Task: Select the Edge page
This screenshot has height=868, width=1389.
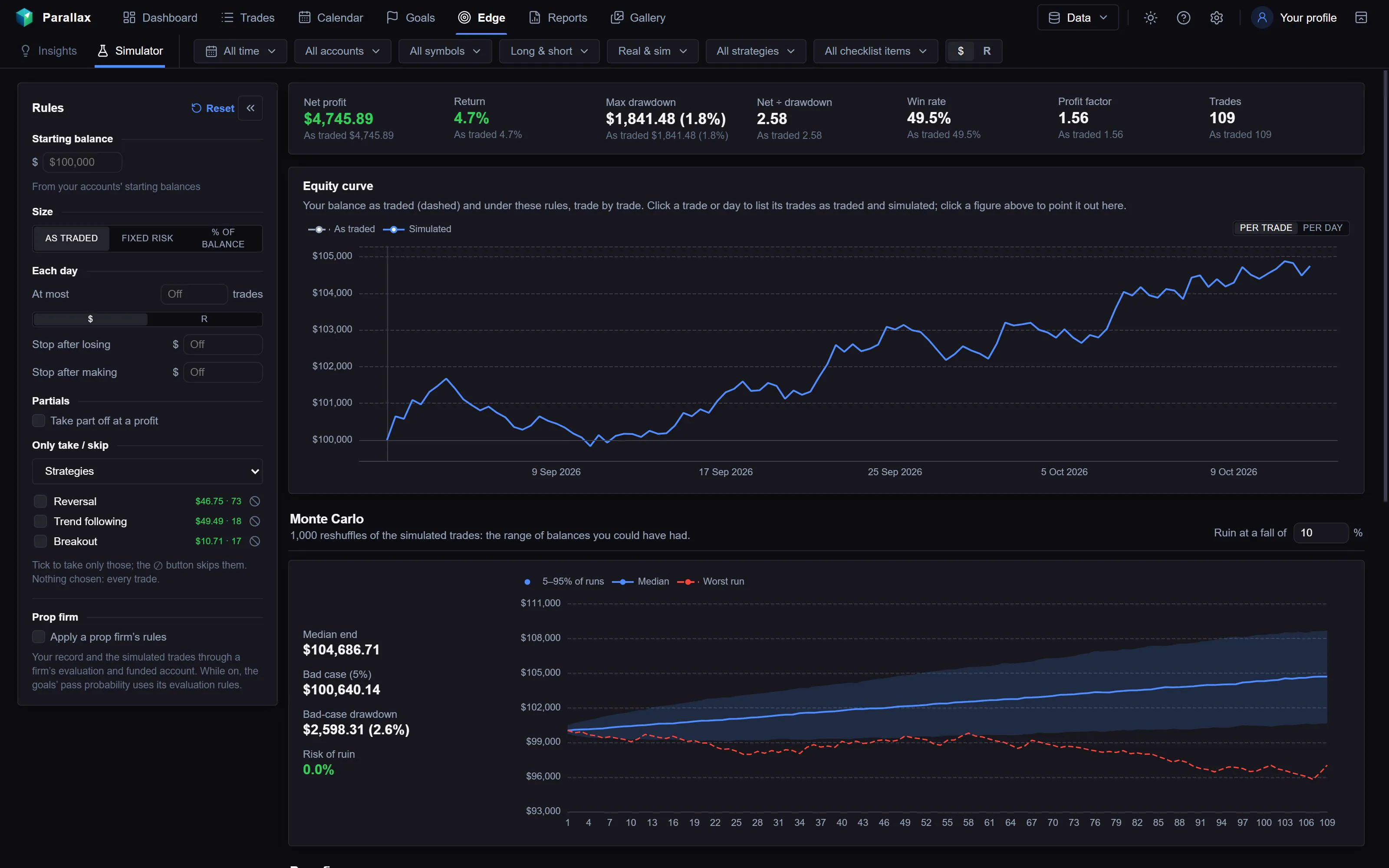Action: pos(481,18)
